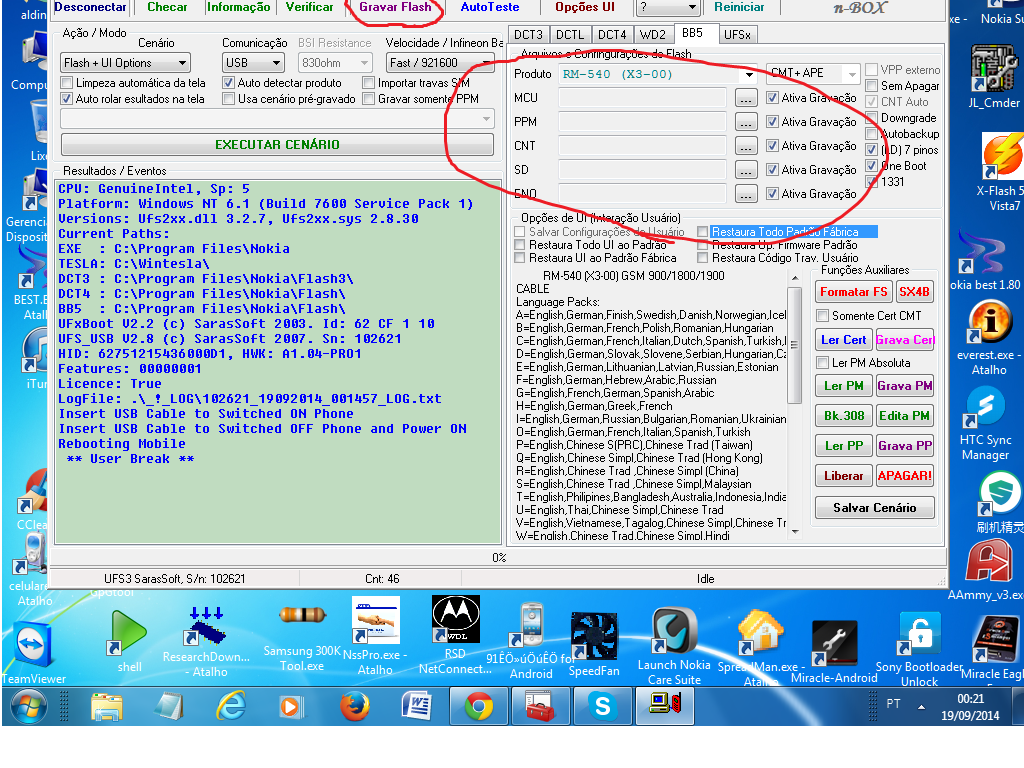Open BSI Resistance 830ohm dropdown
Viewport: 1024px width, 768px height.
(335, 63)
